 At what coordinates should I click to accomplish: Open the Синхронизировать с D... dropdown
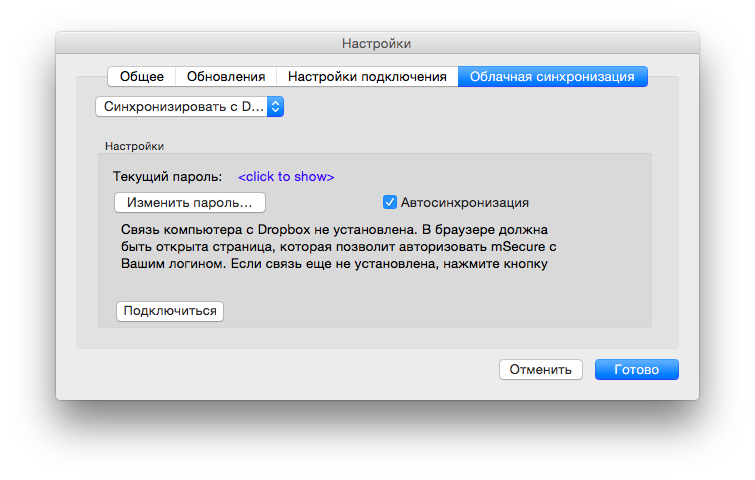pyautogui.click(x=181, y=106)
